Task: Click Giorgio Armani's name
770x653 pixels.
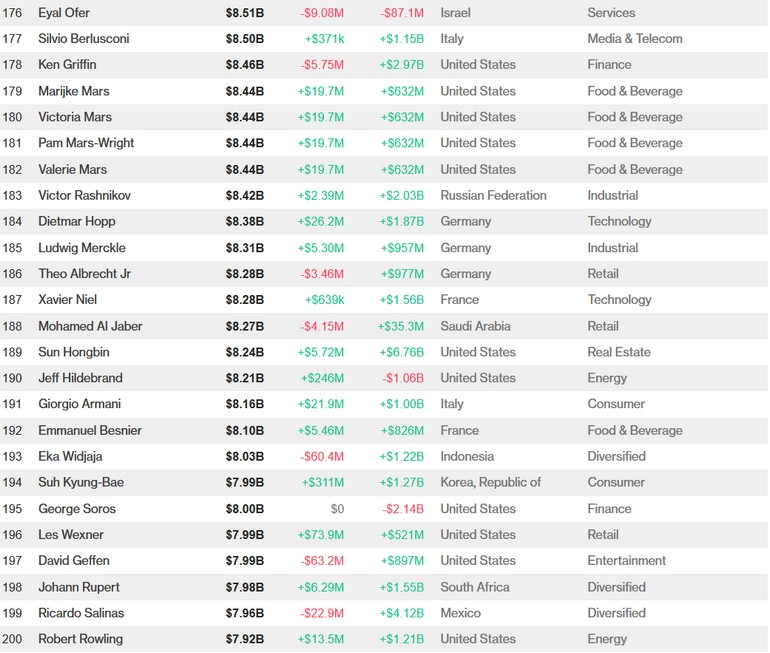Action: [x=79, y=404]
